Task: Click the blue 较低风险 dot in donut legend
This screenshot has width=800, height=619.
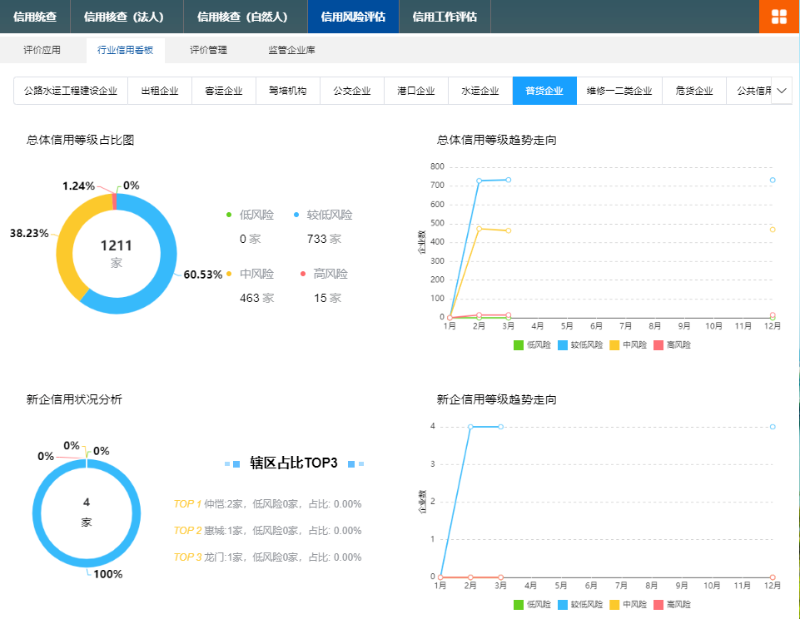Action: click(x=296, y=215)
